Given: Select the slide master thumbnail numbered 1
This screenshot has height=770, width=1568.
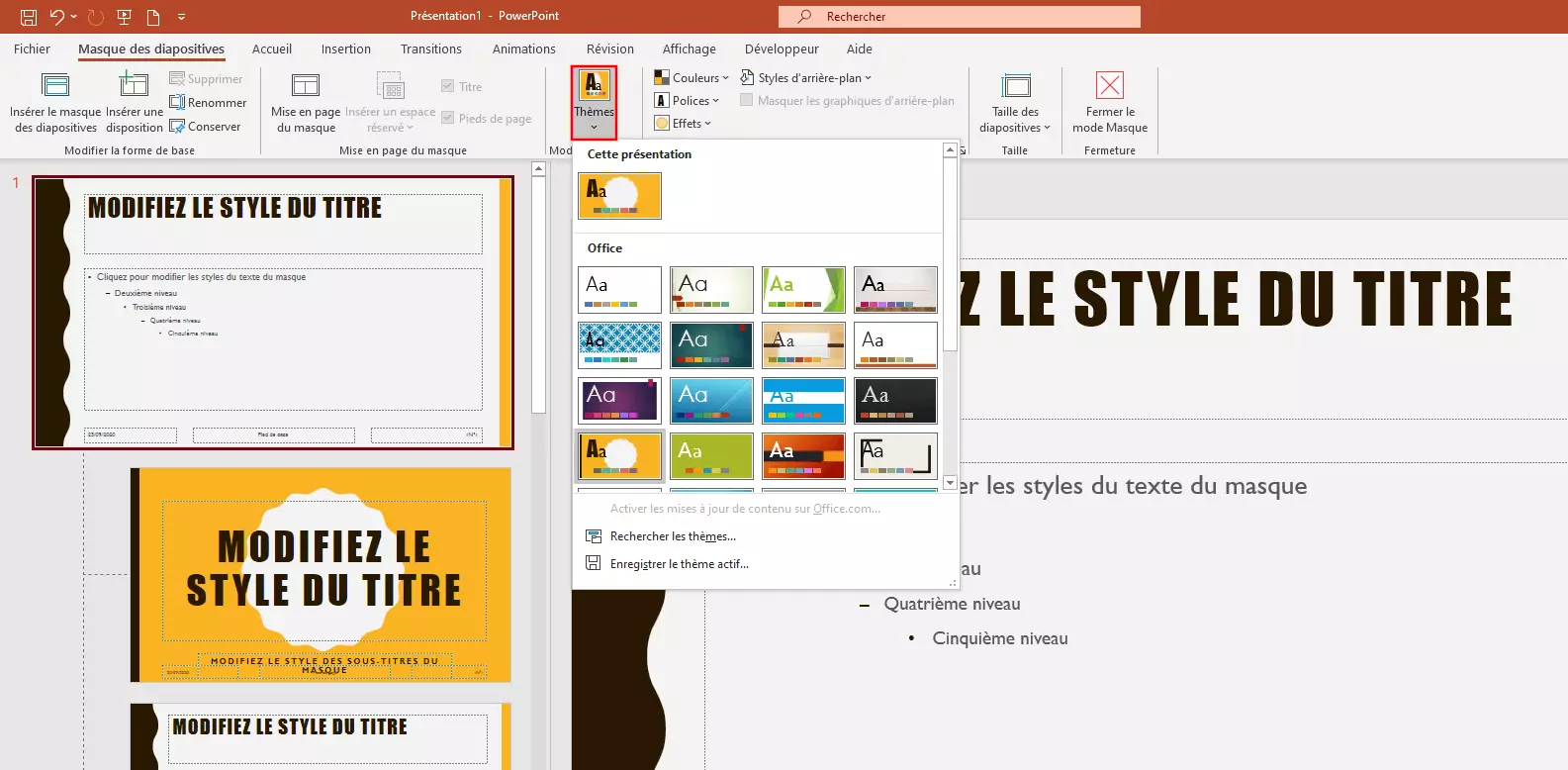Looking at the screenshot, I should click(273, 313).
